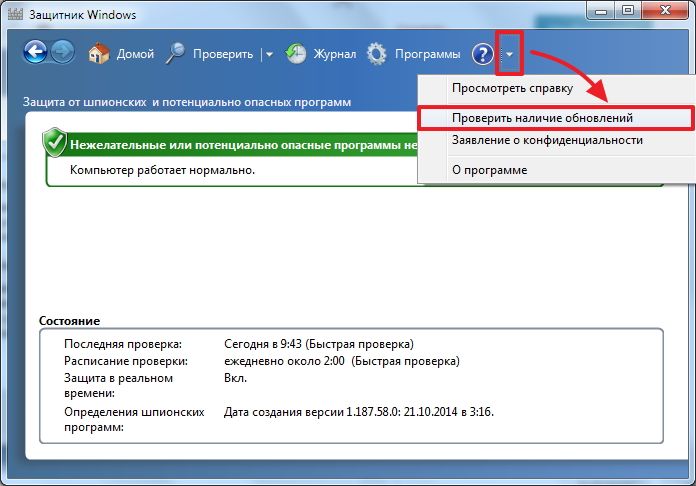This screenshot has width=696, height=486.
Task: Open the Журнал clock icon
Action: (x=297, y=54)
